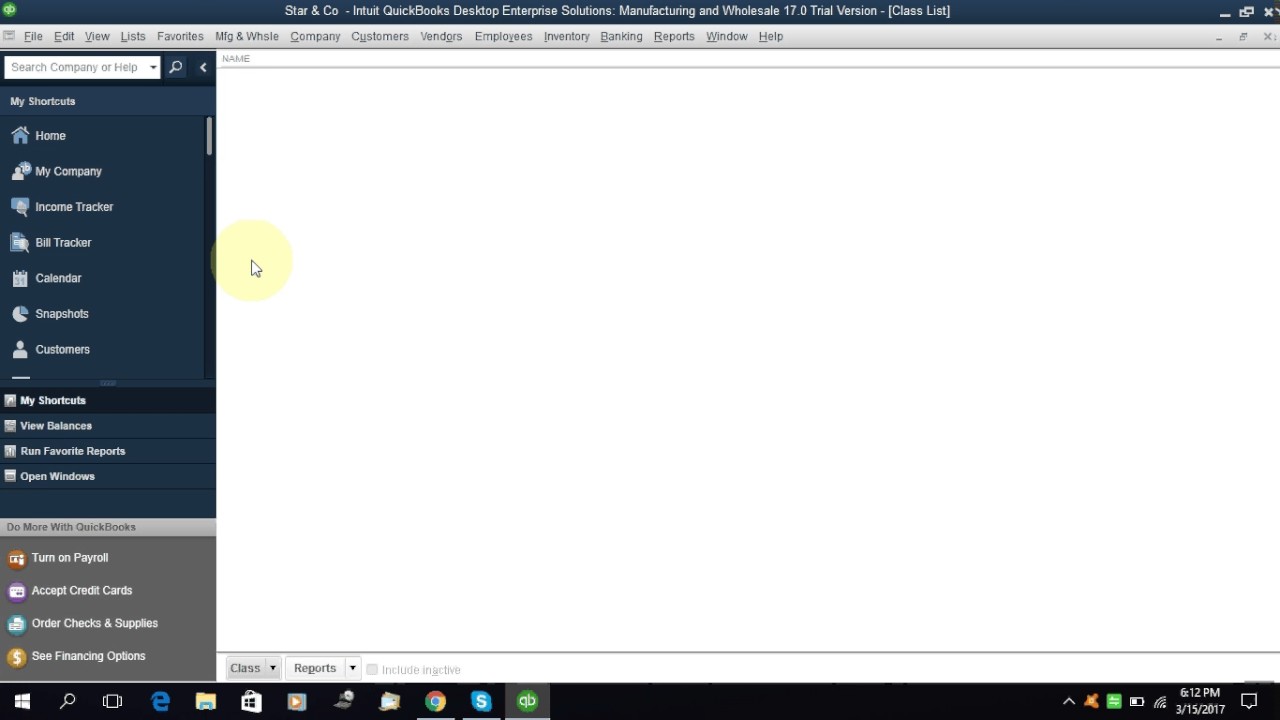Open Bill Tracker icon
1280x720 pixels.
point(20,243)
